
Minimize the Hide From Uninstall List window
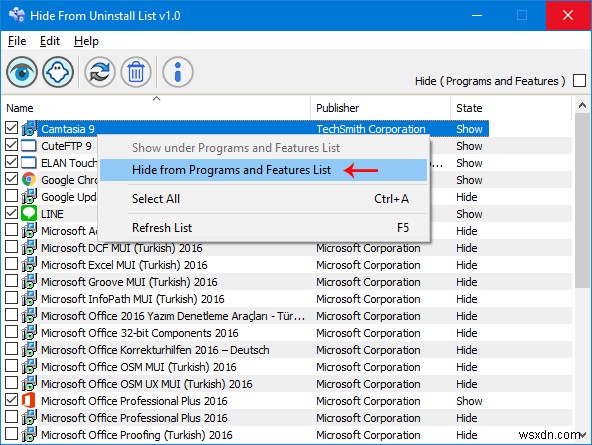tap(477, 15)
